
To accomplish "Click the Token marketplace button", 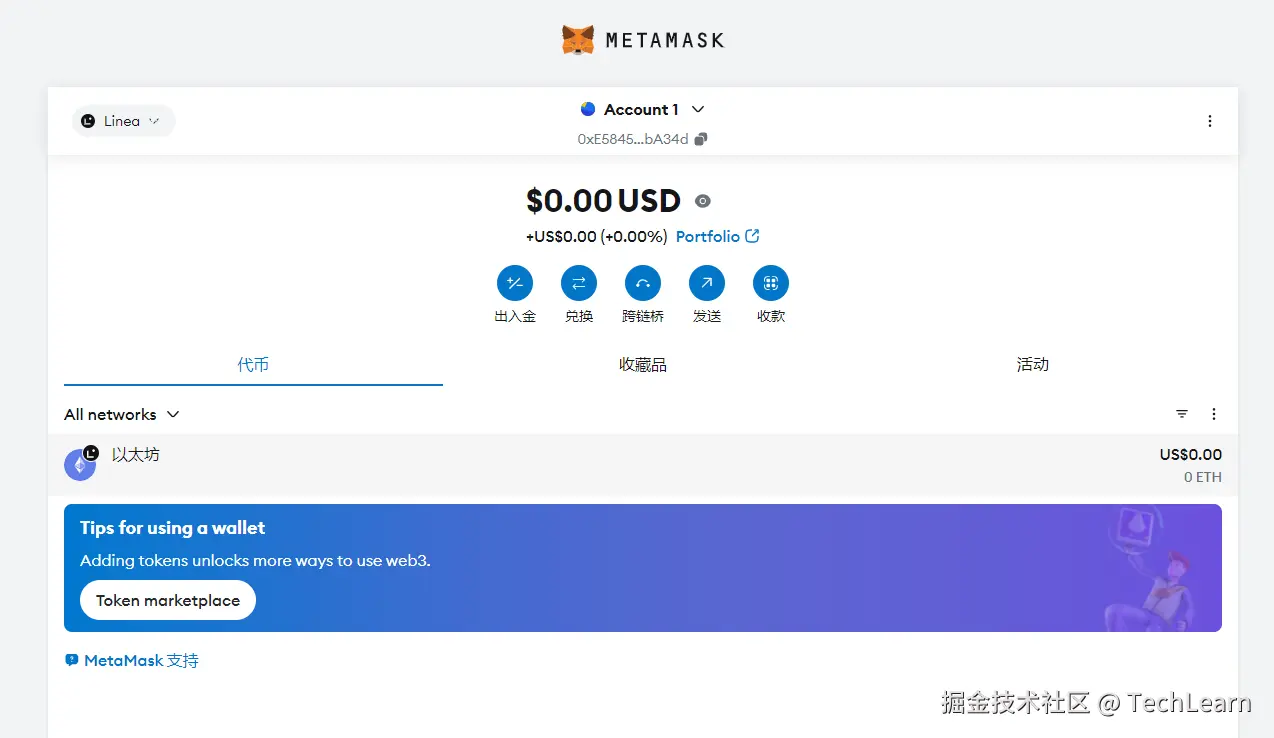I will [168, 600].
